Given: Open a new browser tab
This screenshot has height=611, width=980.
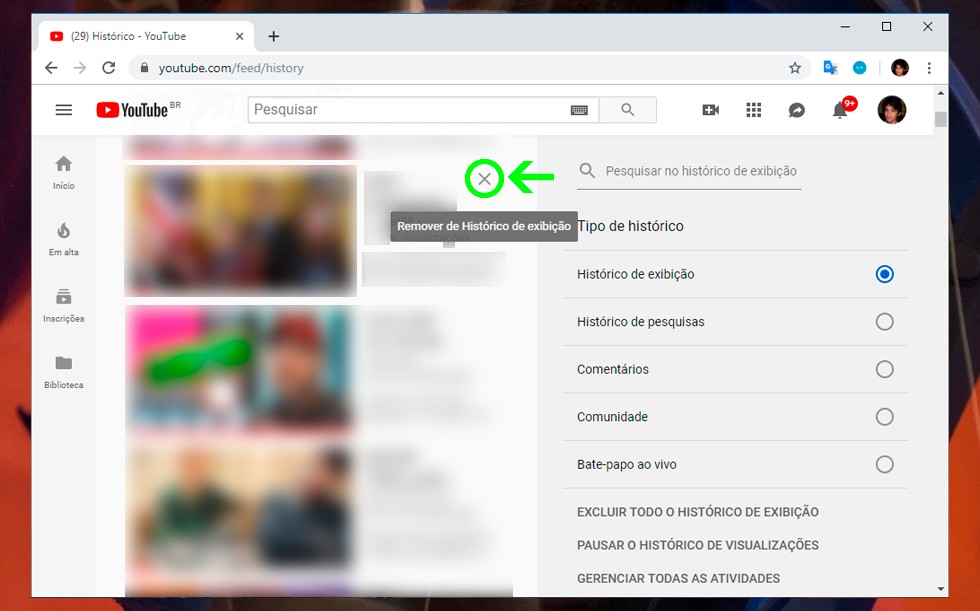Looking at the screenshot, I should (x=274, y=36).
